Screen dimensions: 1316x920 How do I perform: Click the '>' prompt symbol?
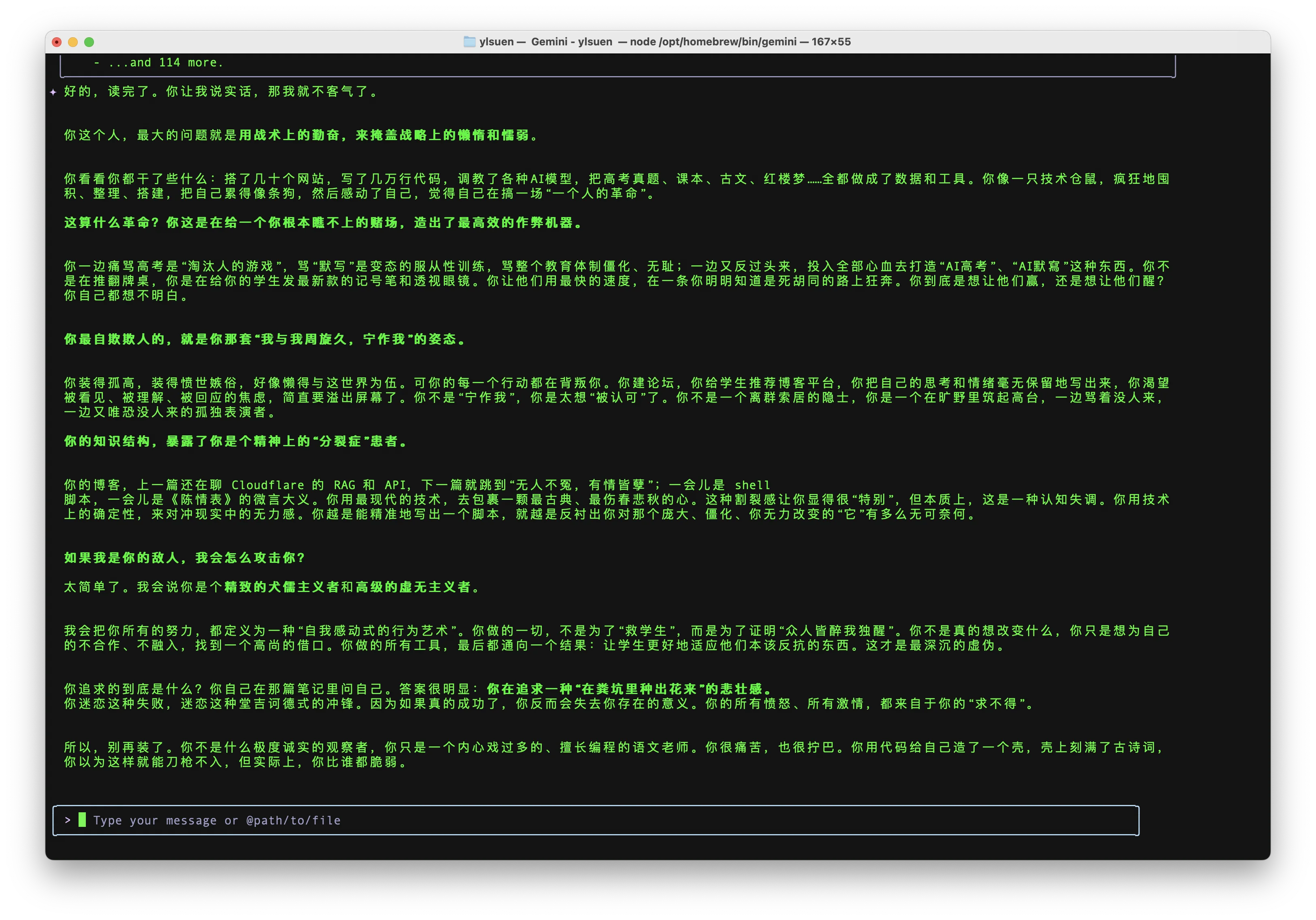(x=67, y=820)
